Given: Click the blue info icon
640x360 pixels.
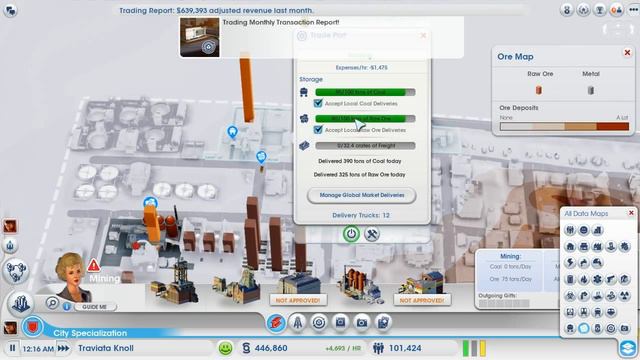Looking at the screenshot, I should click(x=67, y=306).
